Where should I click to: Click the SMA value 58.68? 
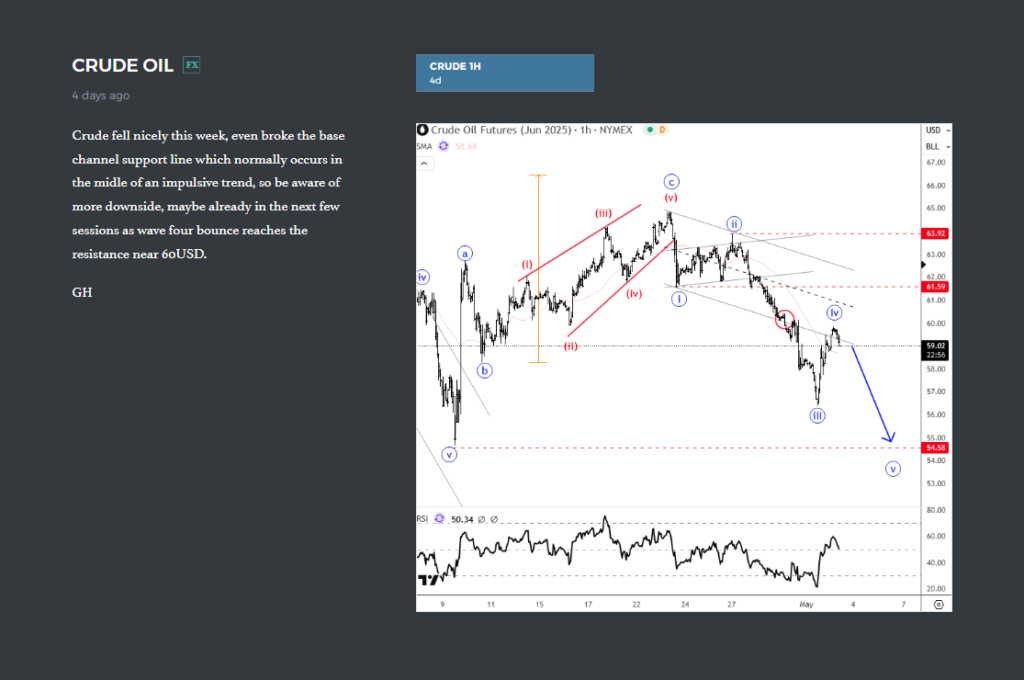click(x=466, y=146)
